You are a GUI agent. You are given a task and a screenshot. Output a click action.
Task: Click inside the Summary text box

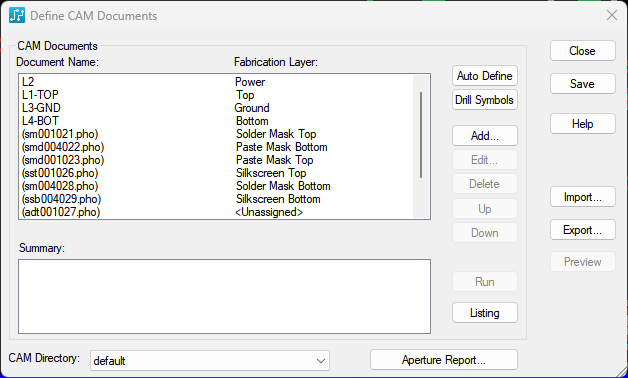224,296
